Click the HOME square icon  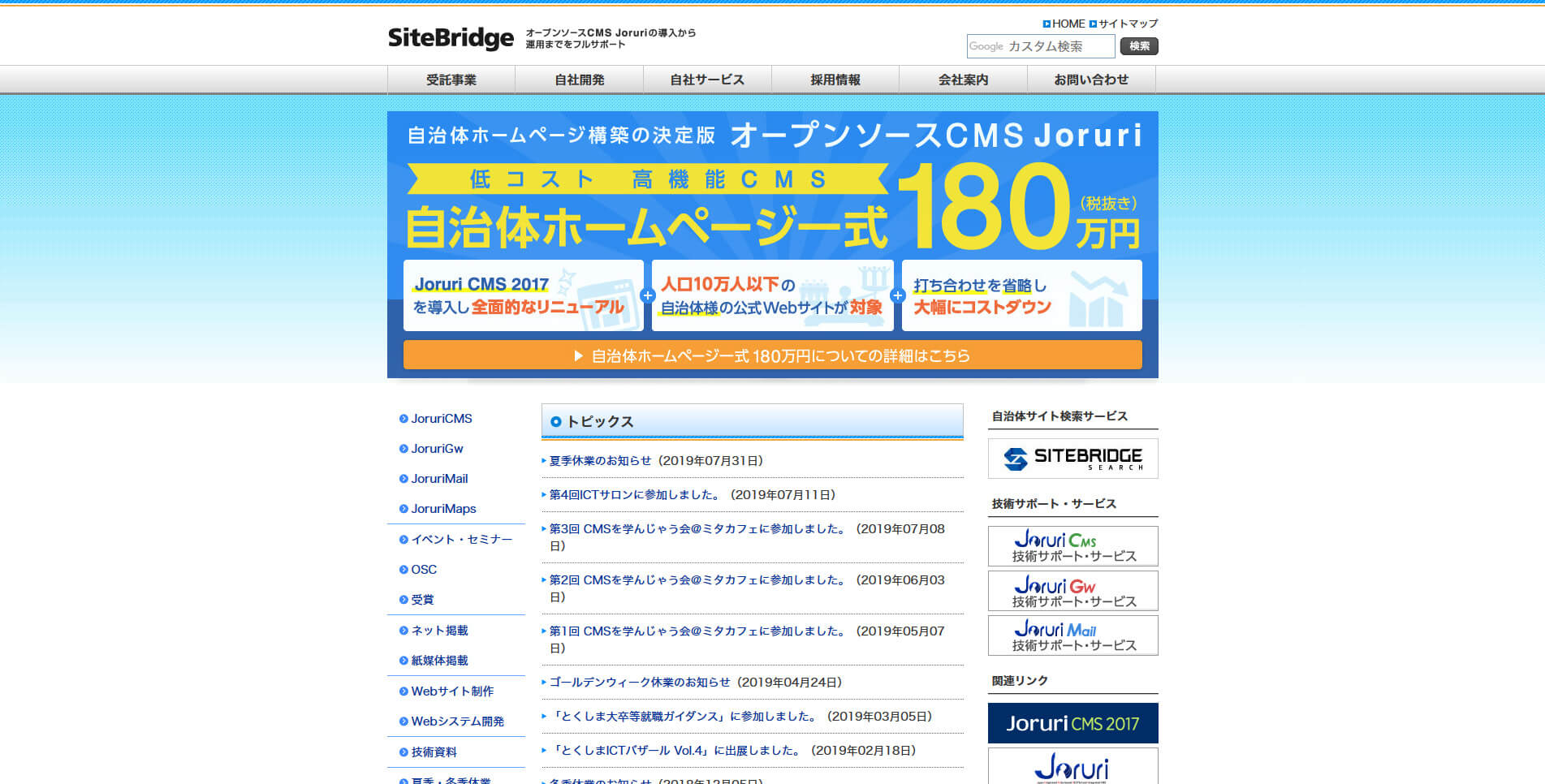pos(1047,24)
